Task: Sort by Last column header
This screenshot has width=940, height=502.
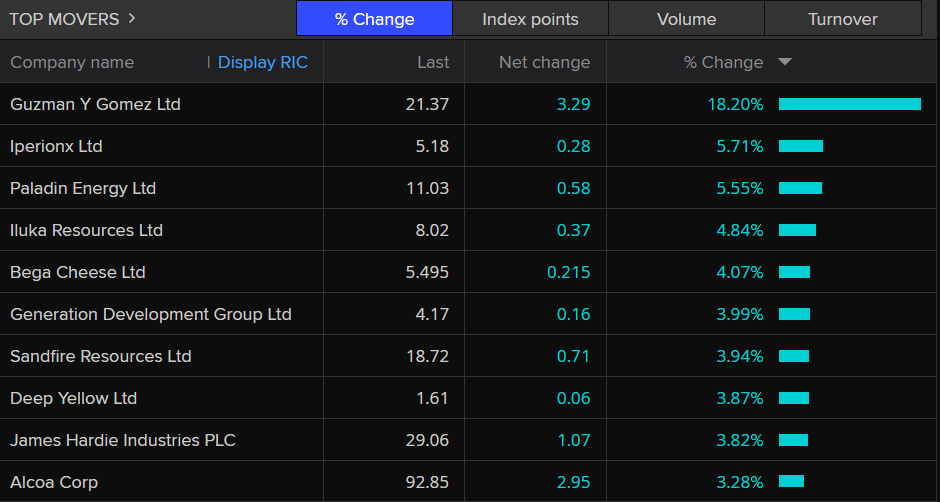Action: [x=433, y=62]
